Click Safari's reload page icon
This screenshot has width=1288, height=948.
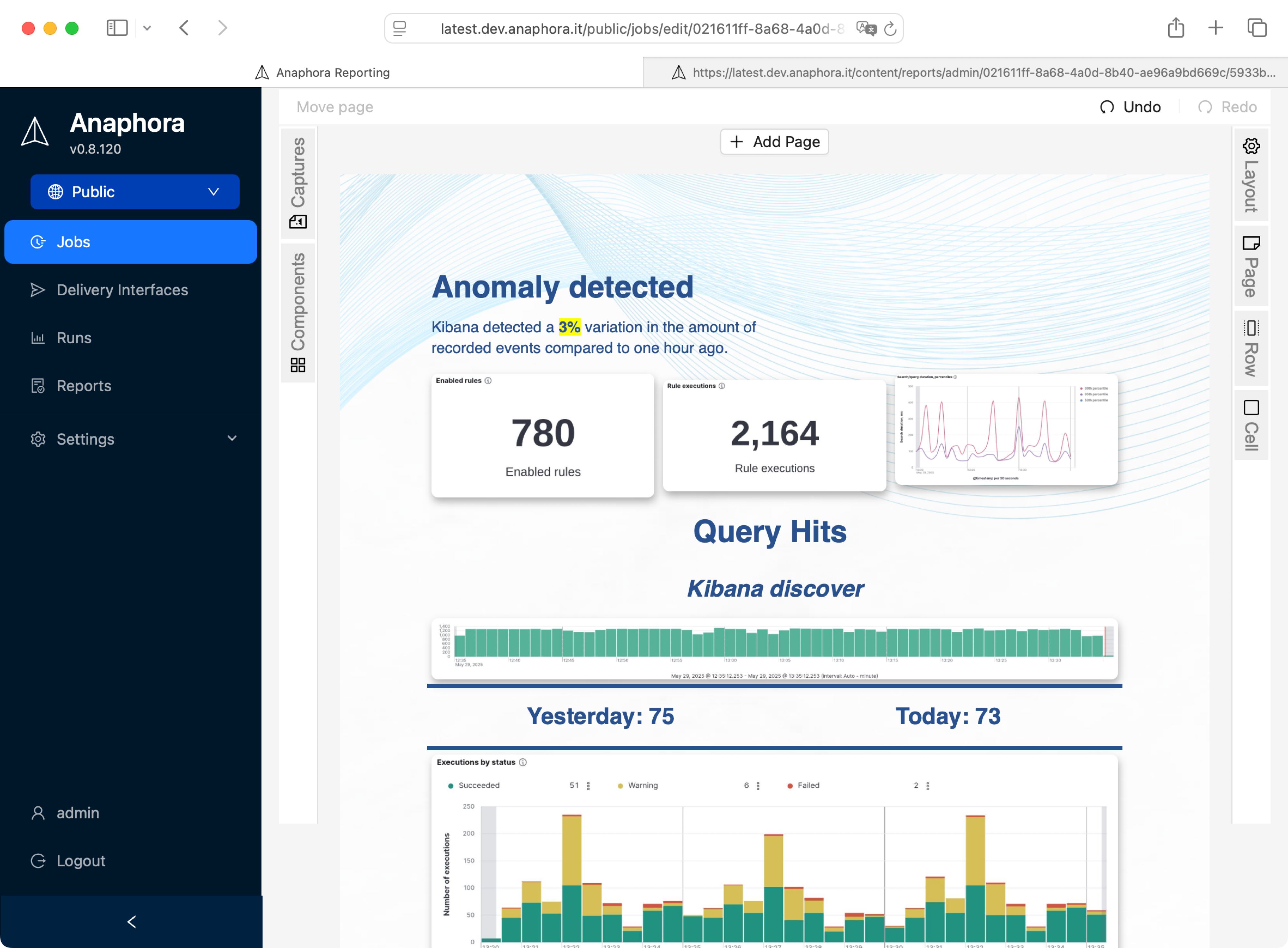[x=890, y=29]
